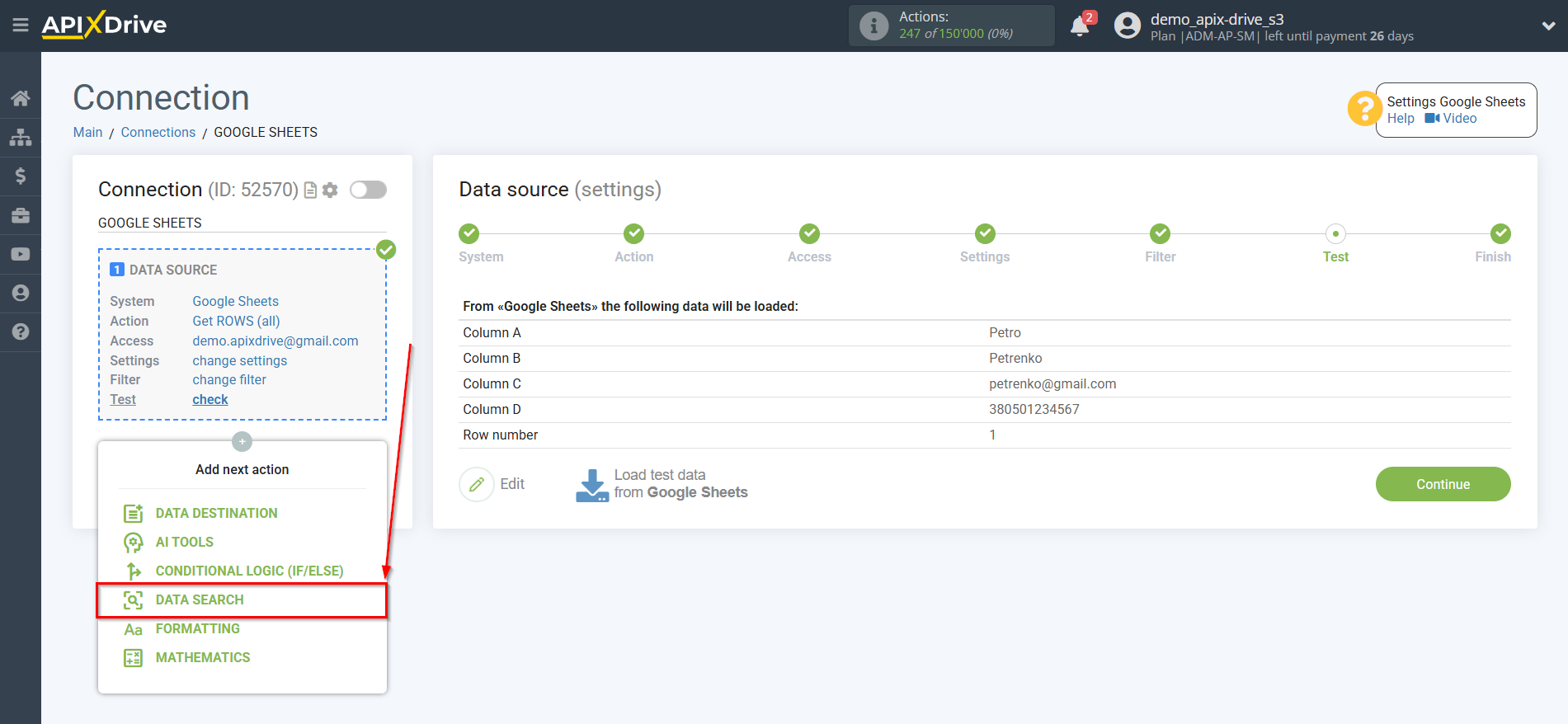Click the Edit pencil icon
Screen dimensions: 1568x724
coord(476,484)
